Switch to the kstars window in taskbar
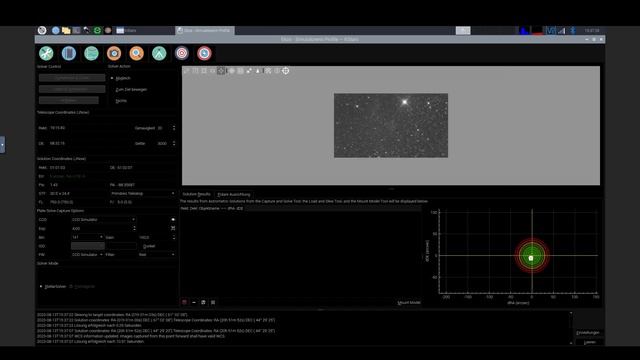Screen dimensions: 640x360 (x=144, y=30)
